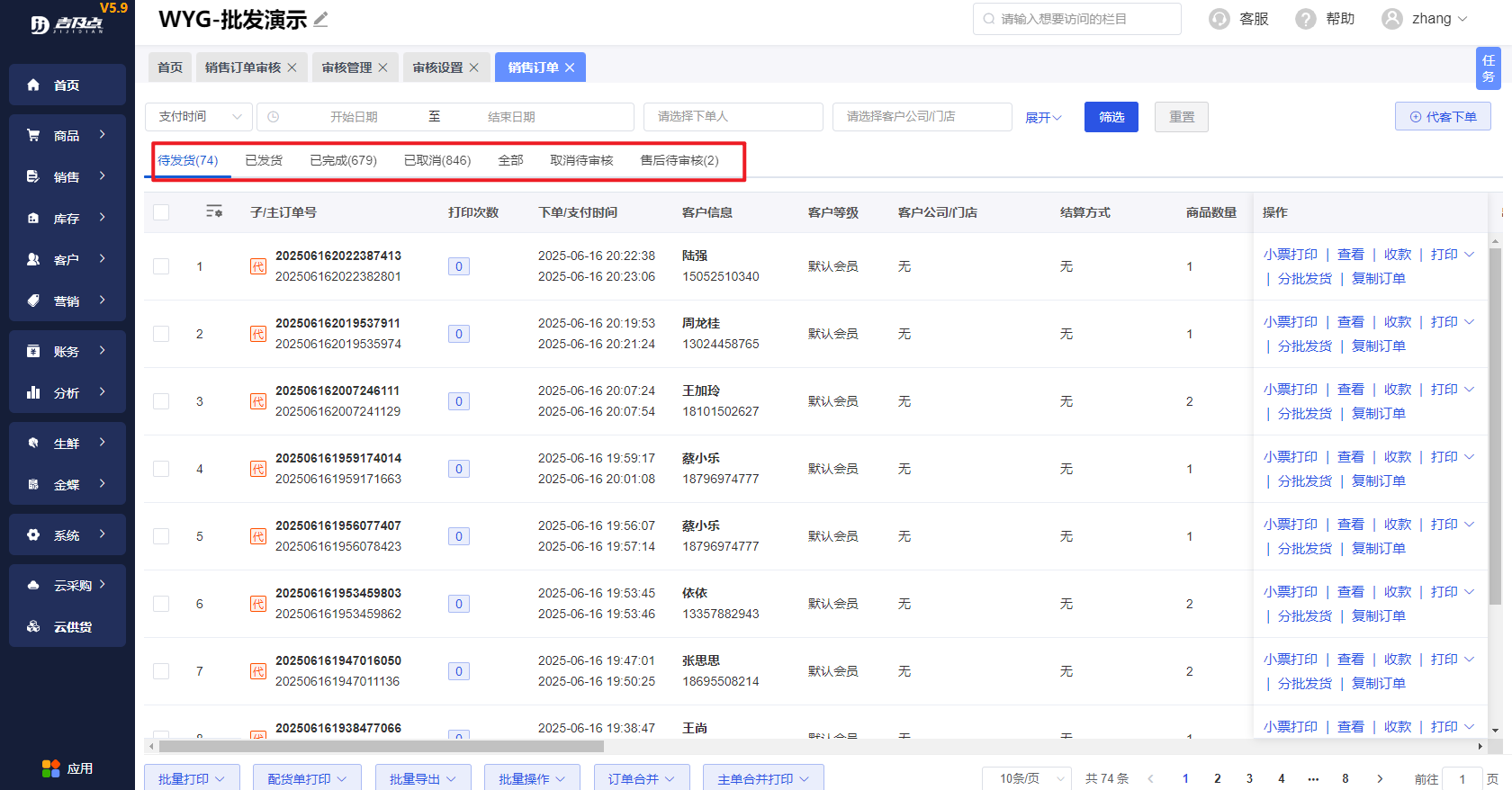Switch to the 销售订单审核 page tab
The height and width of the screenshot is (790, 1512).
tap(243, 67)
